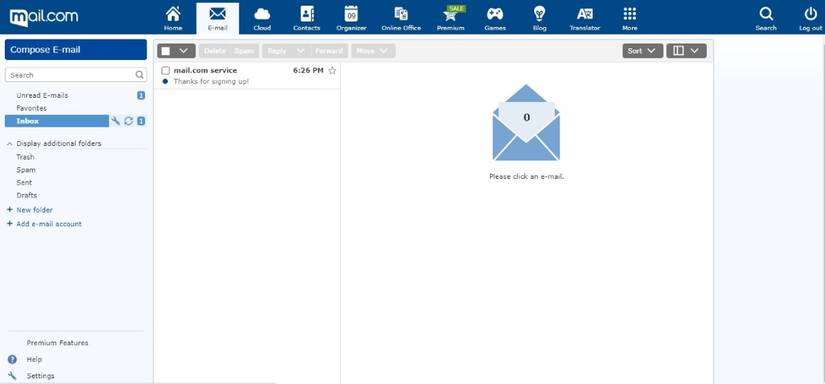The width and height of the screenshot is (825, 384).
Task: Click the Settings wrench icon
Action: point(13,376)
